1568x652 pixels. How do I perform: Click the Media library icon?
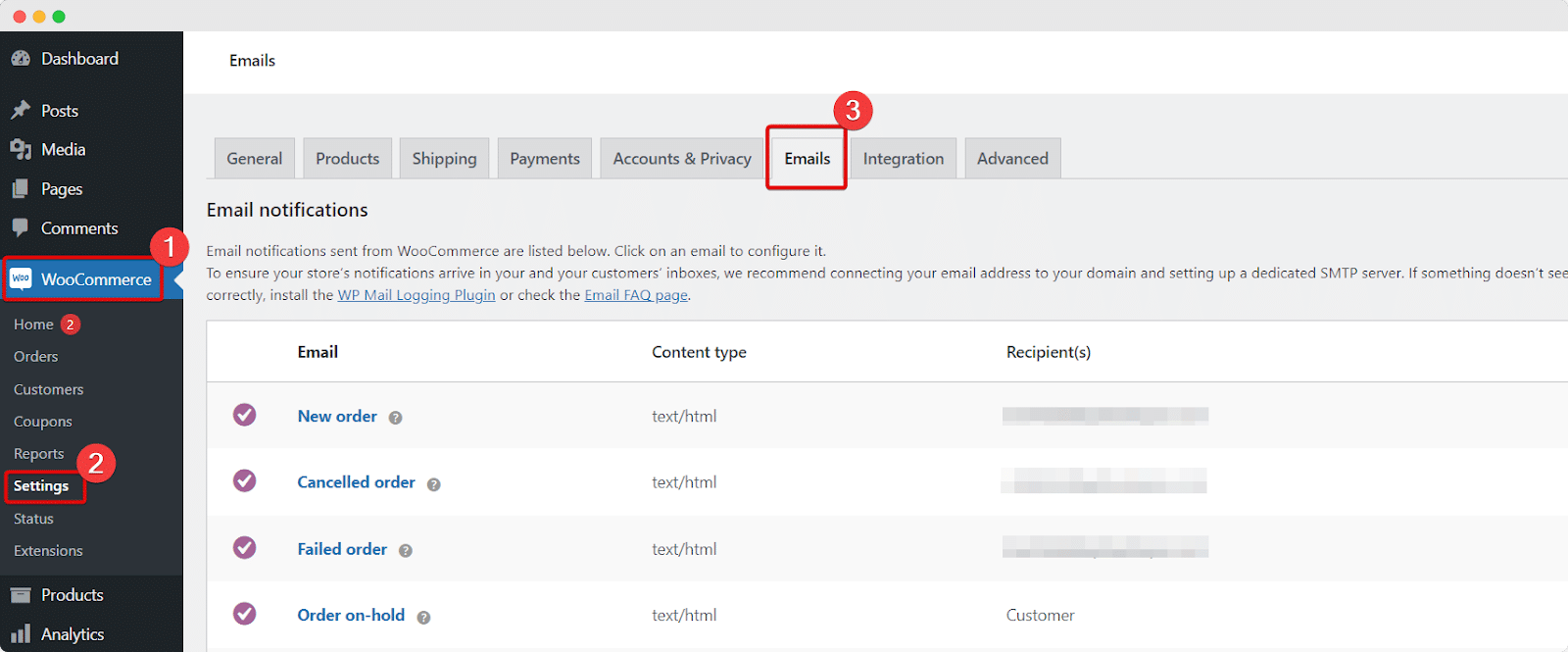pyautogui.click(x=21, y=149)
